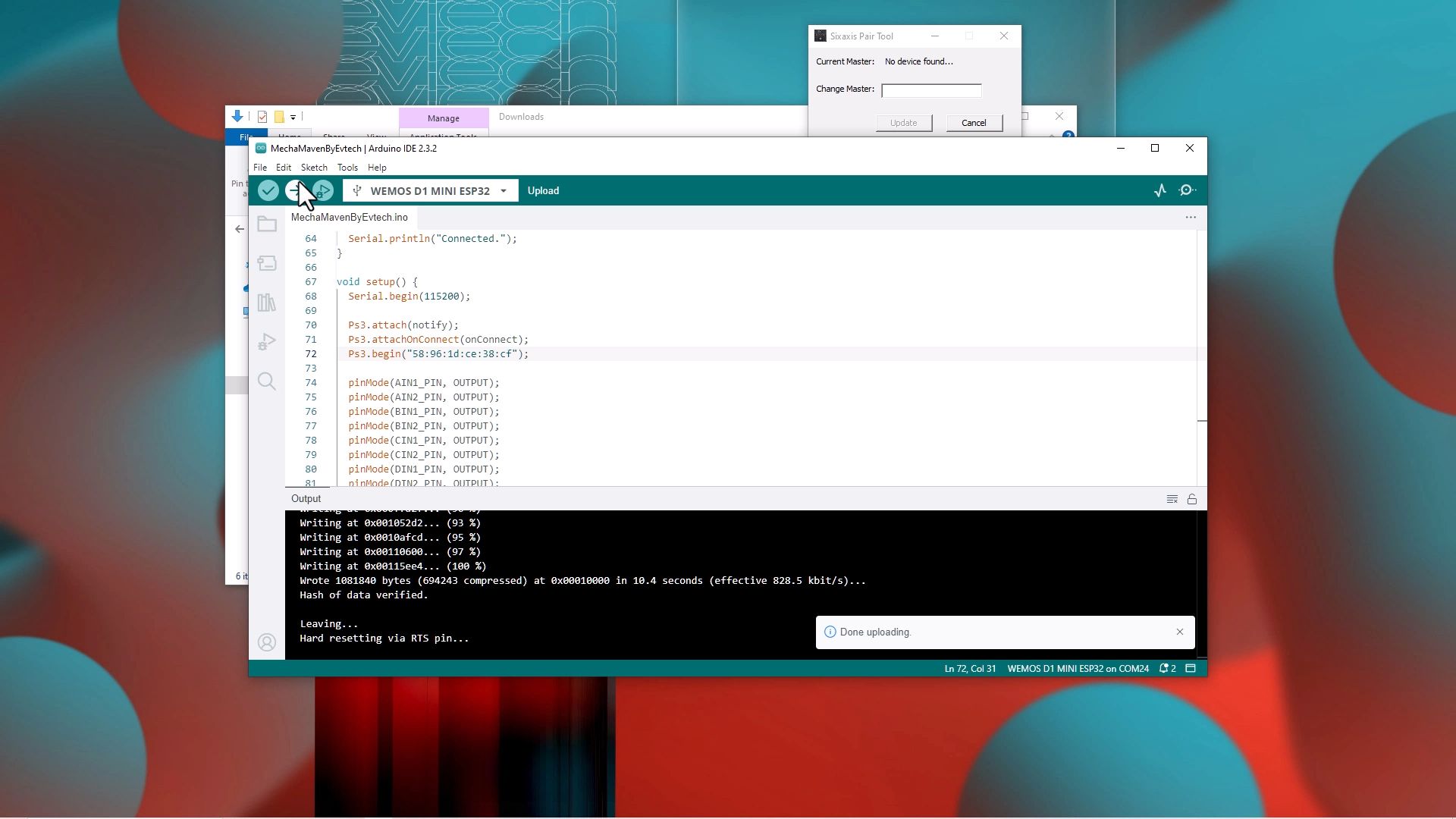Screen dimensions: 1456x819
Task: Open notifications bell in status bar
Action: point(1168,669)
